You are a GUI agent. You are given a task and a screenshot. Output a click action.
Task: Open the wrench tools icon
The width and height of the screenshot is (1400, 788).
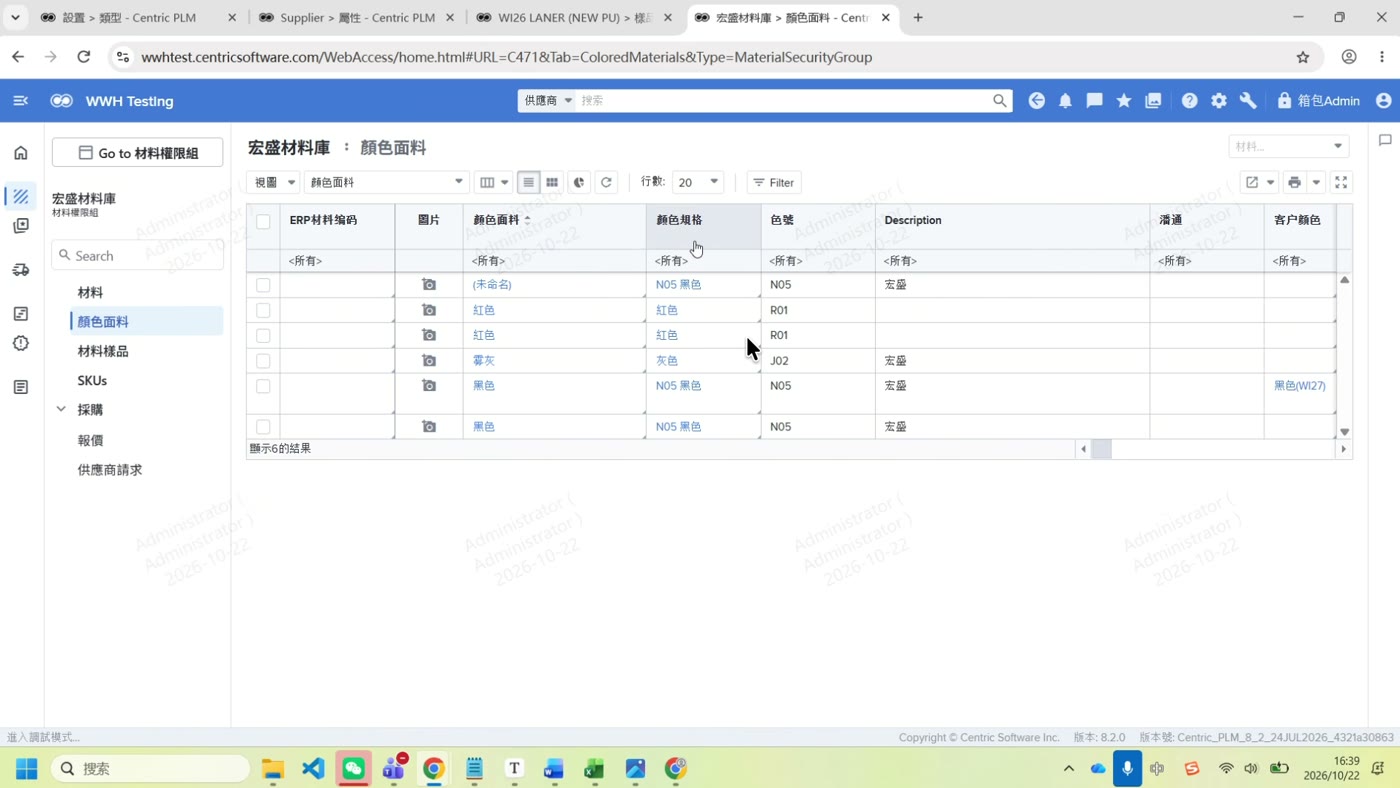tap(1248, 101)
